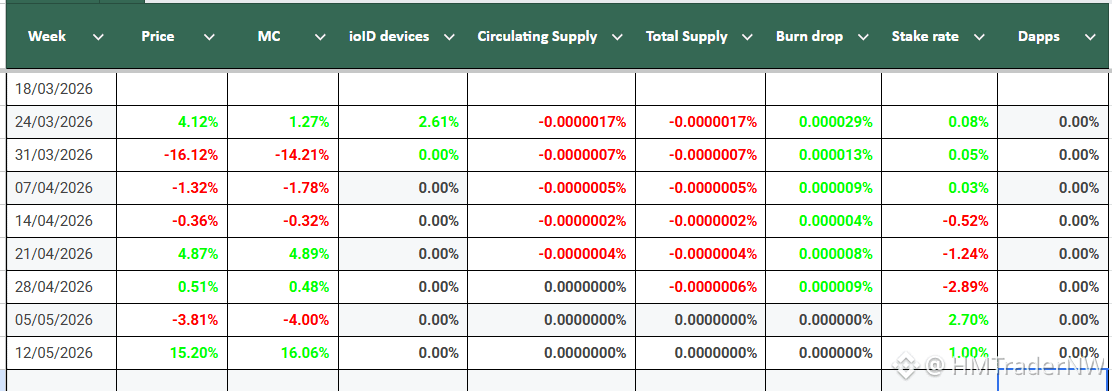Screen dimensions: 1112x391
Task: Click the -0.32% MC cell
Action: click(283, 221)
